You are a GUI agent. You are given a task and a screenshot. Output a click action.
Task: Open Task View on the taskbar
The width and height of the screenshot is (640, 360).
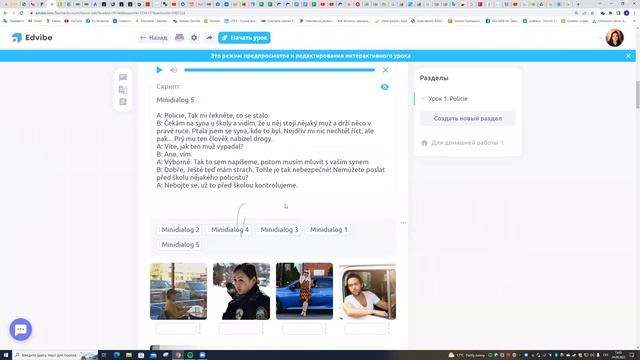[104, 355]
